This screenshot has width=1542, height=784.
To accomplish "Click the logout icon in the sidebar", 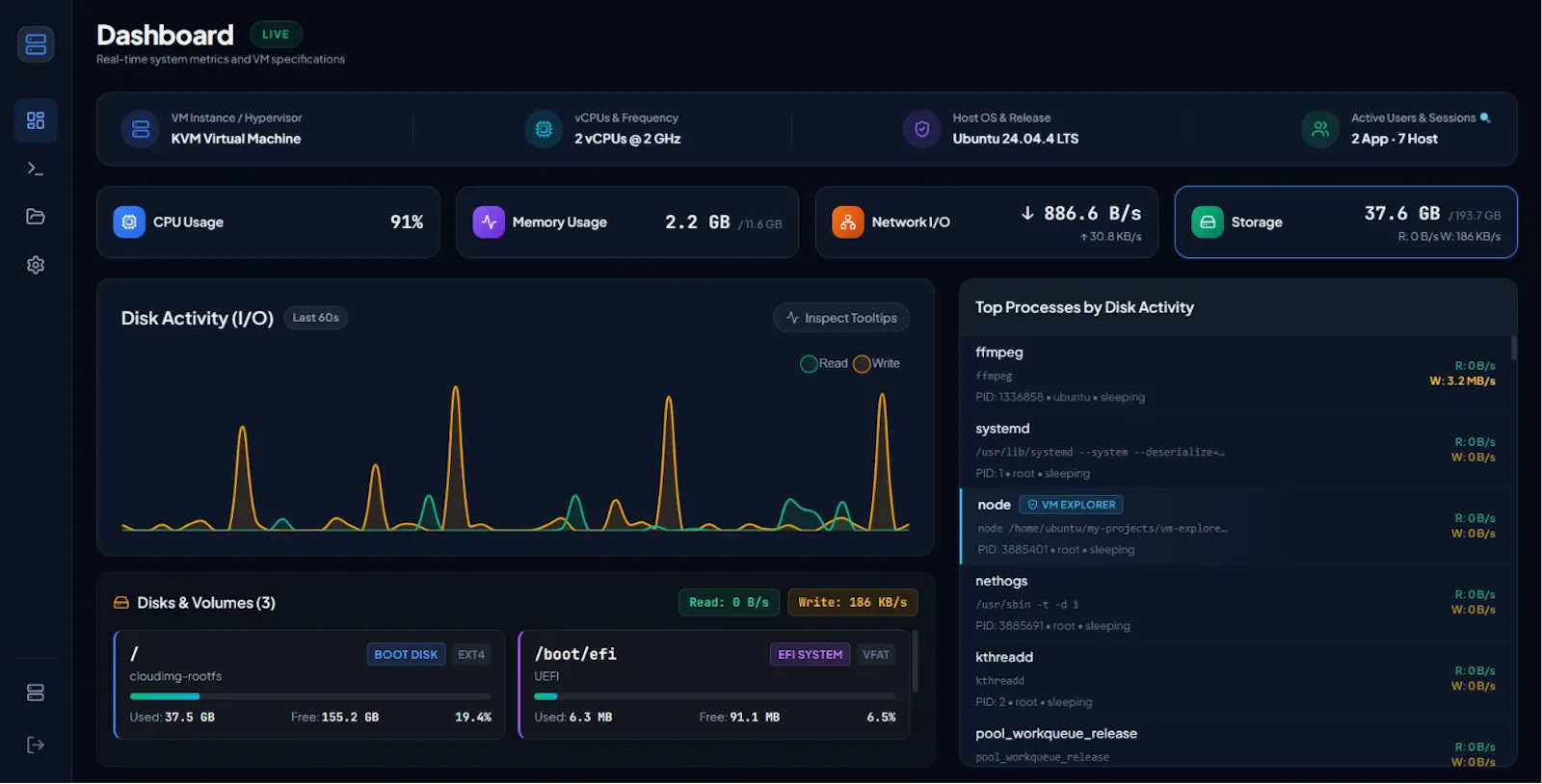I will (x=36, y=745).
